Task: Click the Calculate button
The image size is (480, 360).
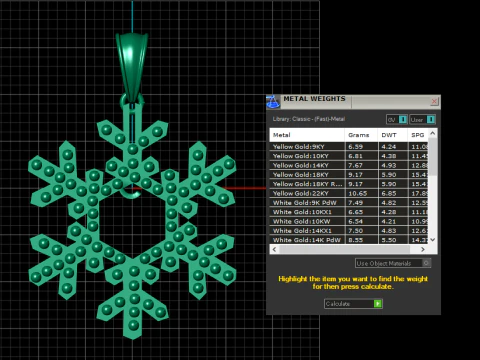Action: (x=353, y=304)
